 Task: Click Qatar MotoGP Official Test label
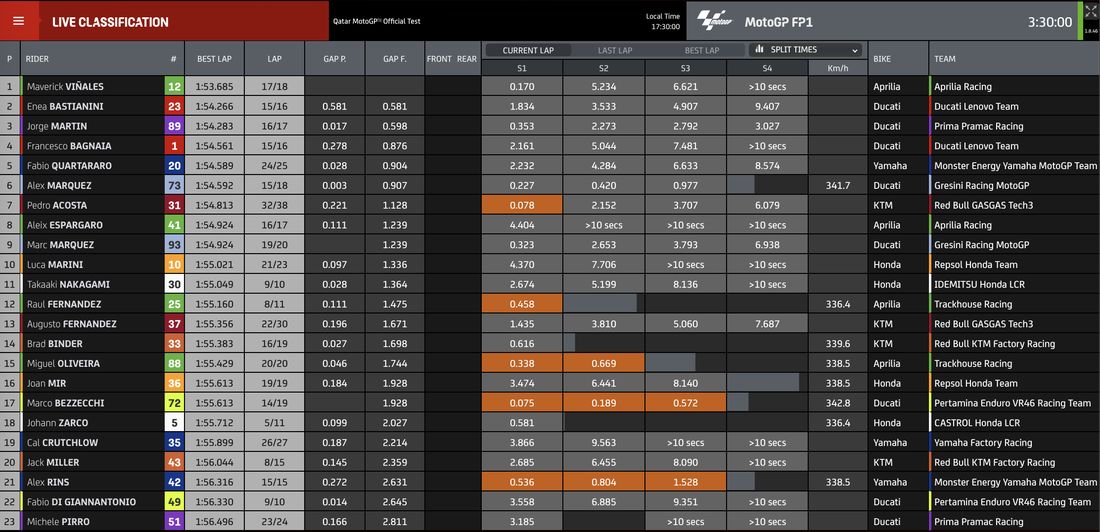tap(377, 21)
